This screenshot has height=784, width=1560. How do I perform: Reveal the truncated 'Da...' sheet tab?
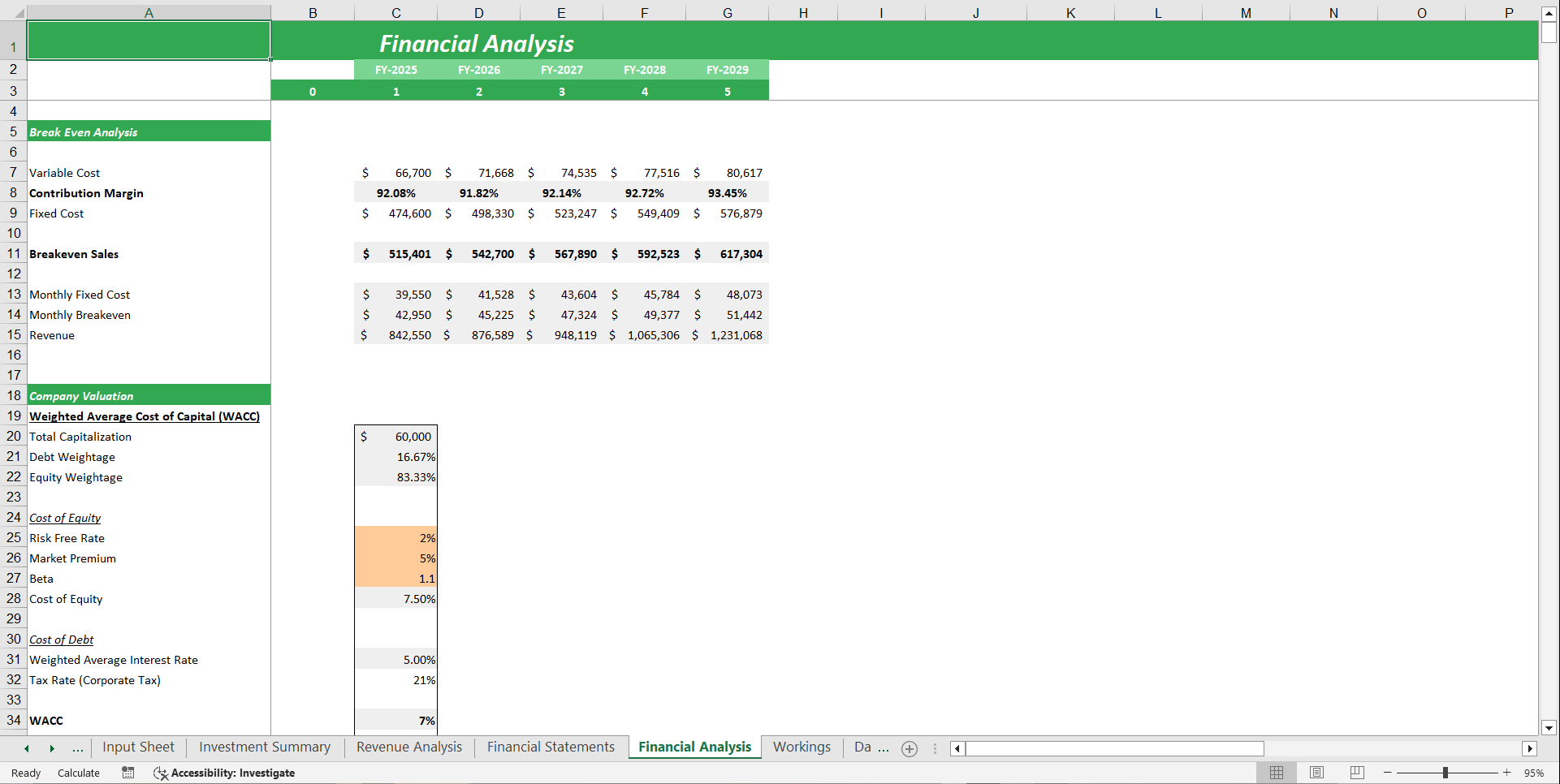click(x=871, y=747)
